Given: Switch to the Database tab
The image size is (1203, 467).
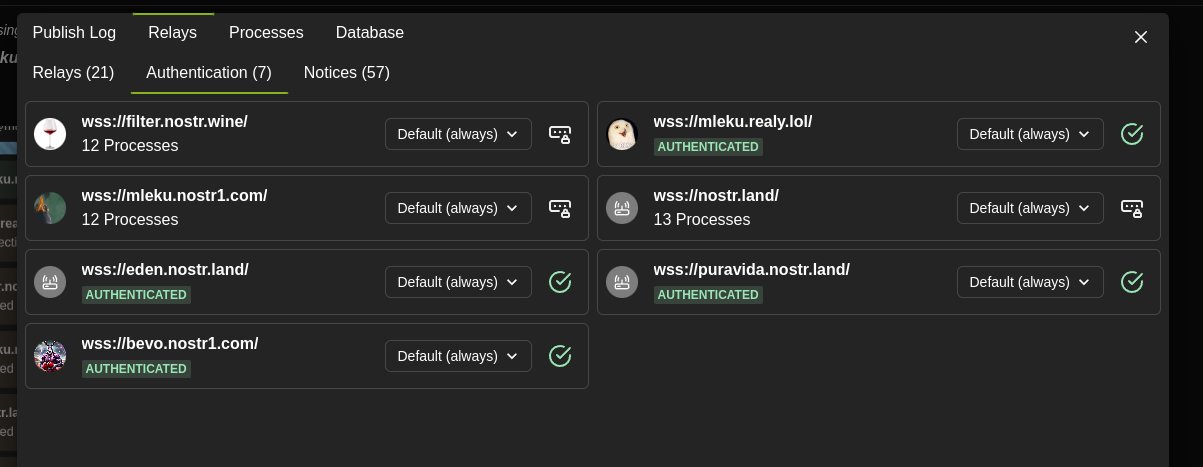Looking at the screenshot, I should [370, 32].
